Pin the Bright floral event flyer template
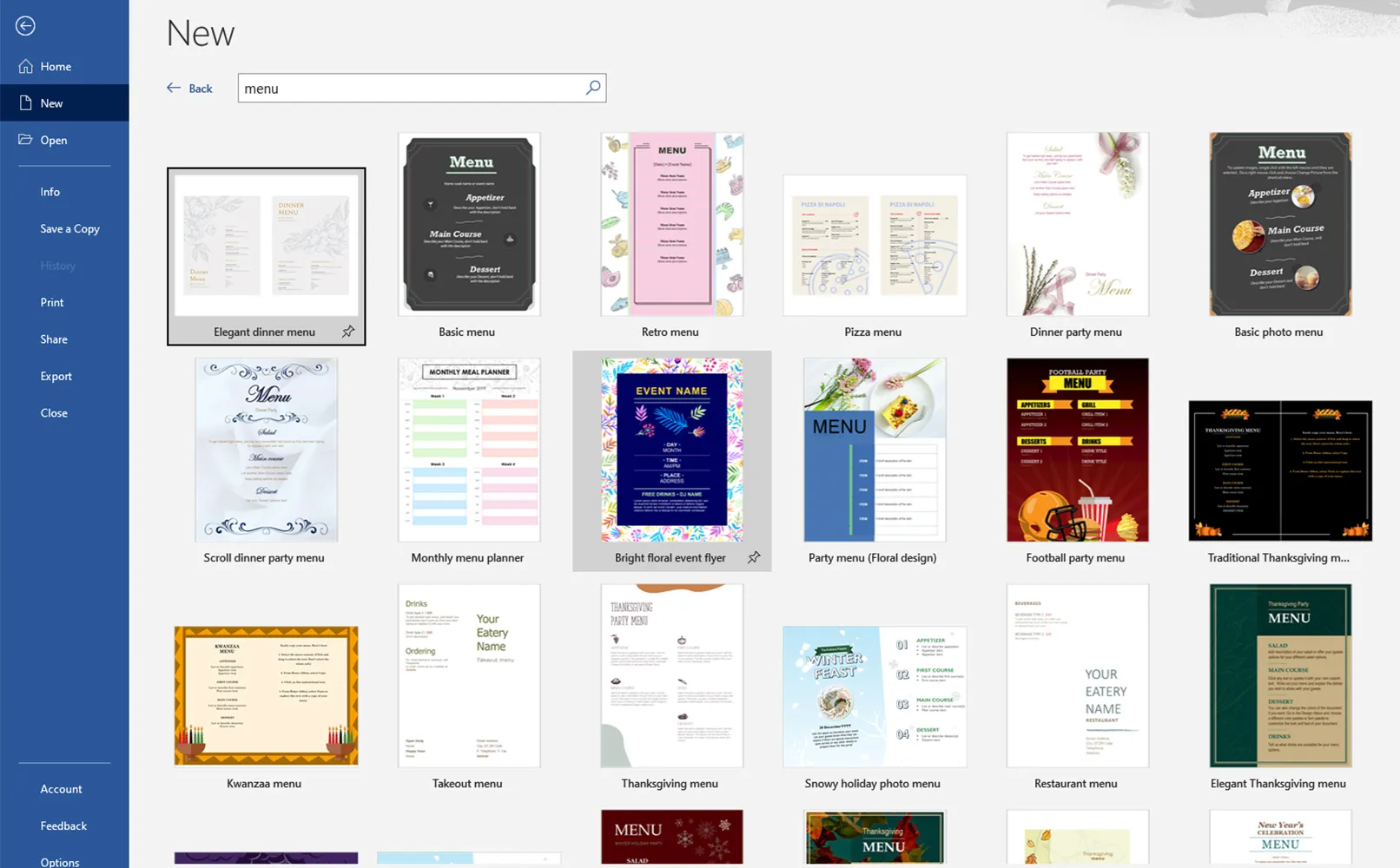Screen dimensions: 1400x868 click(754, 557)
